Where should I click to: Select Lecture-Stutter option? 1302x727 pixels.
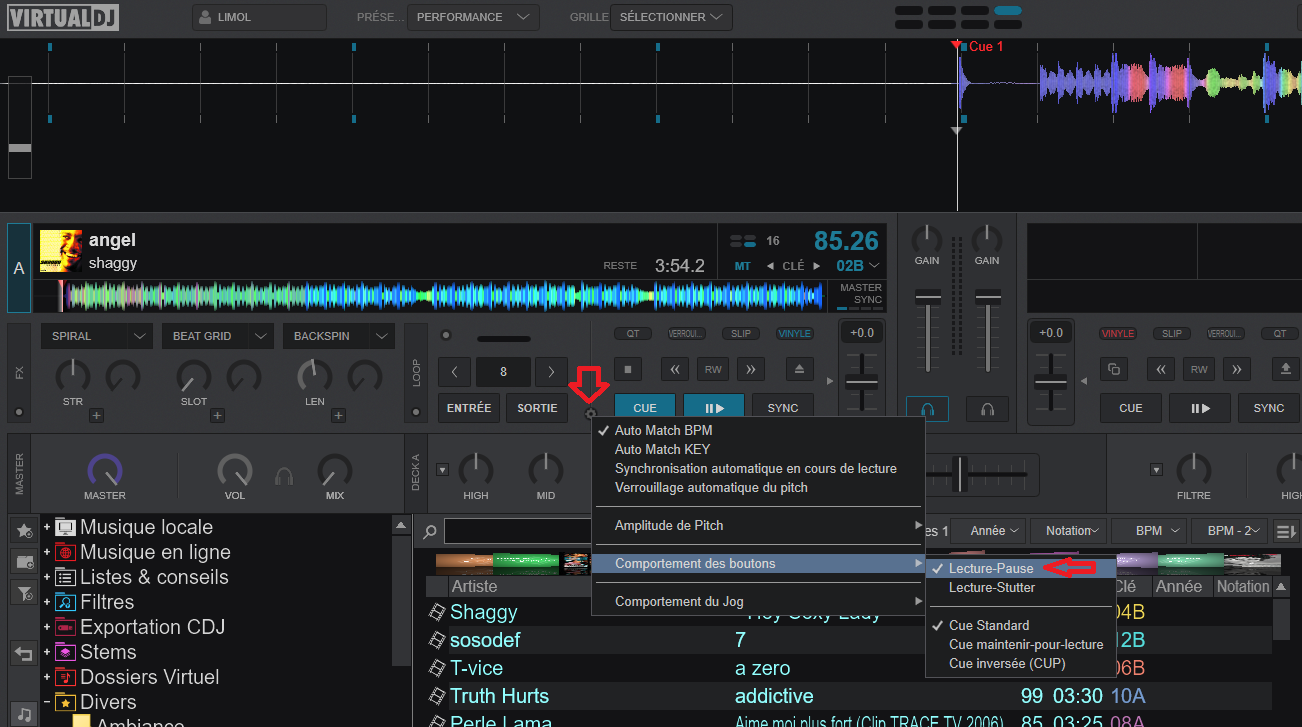coord(1020,588)
